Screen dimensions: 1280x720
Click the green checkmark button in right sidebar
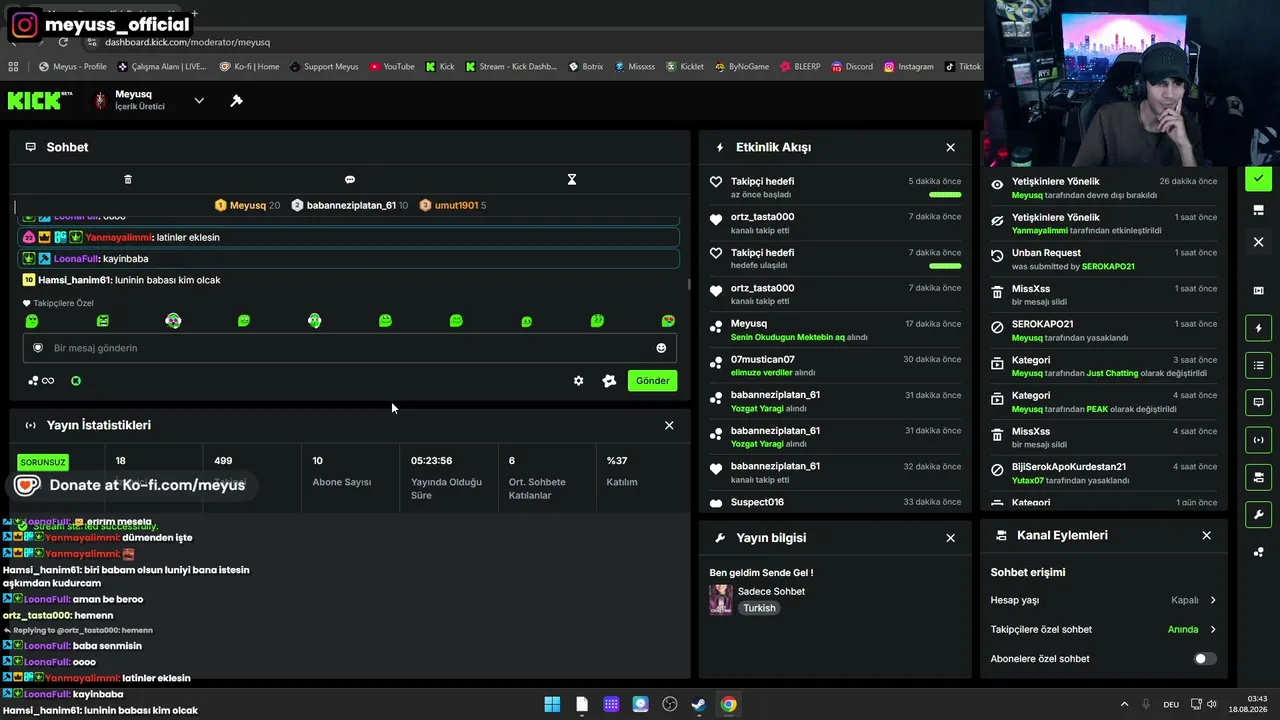pyautogui.click(x=1258, y=179)
